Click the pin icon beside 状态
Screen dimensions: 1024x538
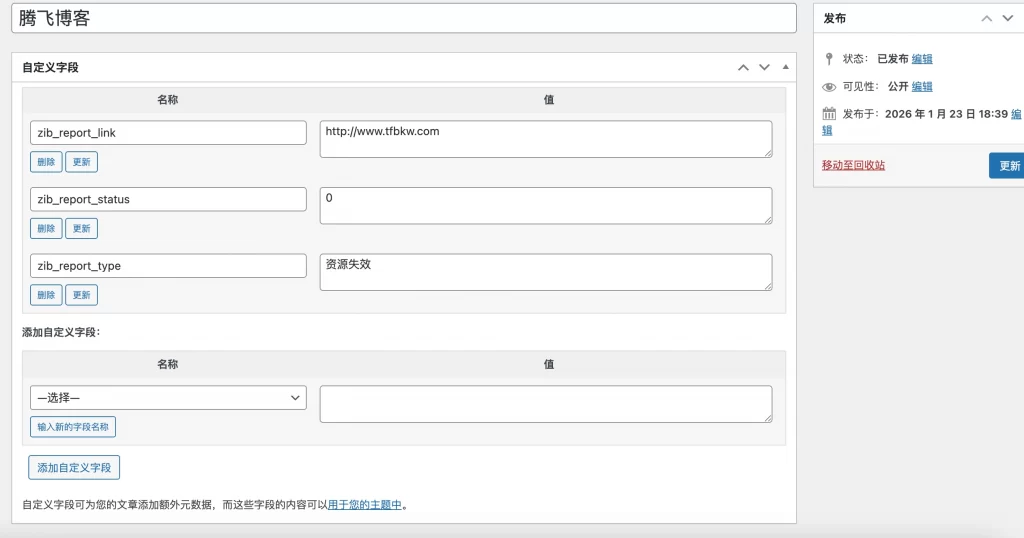829,59
